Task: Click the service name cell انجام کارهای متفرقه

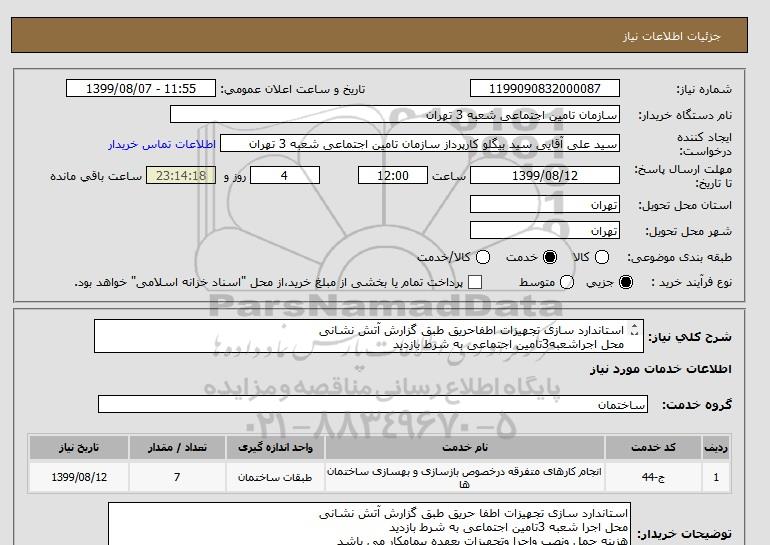Action: pos(465,477)
